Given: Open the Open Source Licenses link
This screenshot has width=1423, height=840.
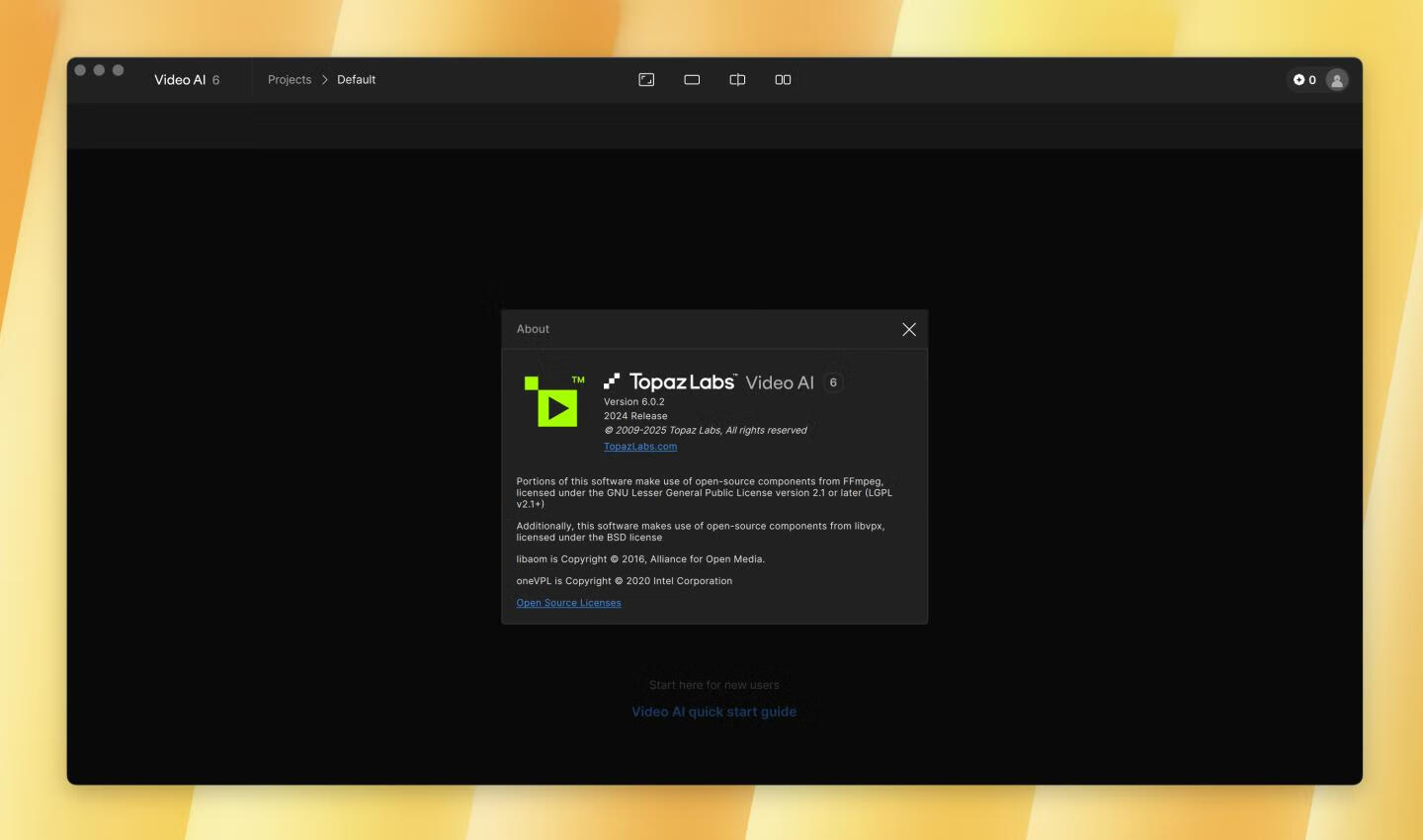Looking at the screenshot, I should pos(569,603).
